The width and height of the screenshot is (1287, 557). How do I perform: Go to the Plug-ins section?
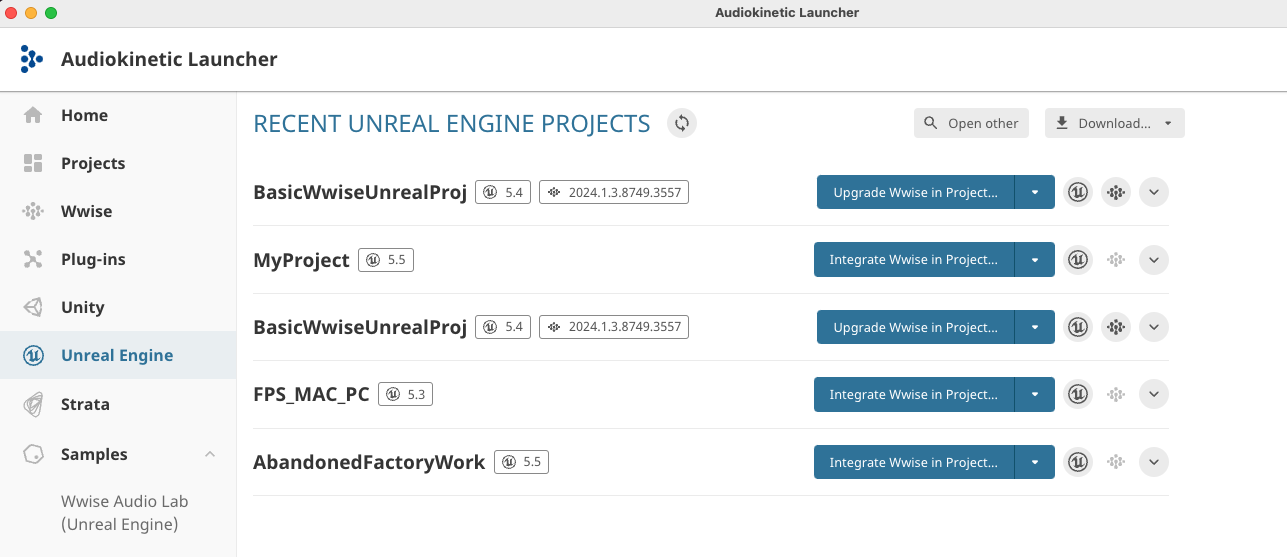click(93, 259)
